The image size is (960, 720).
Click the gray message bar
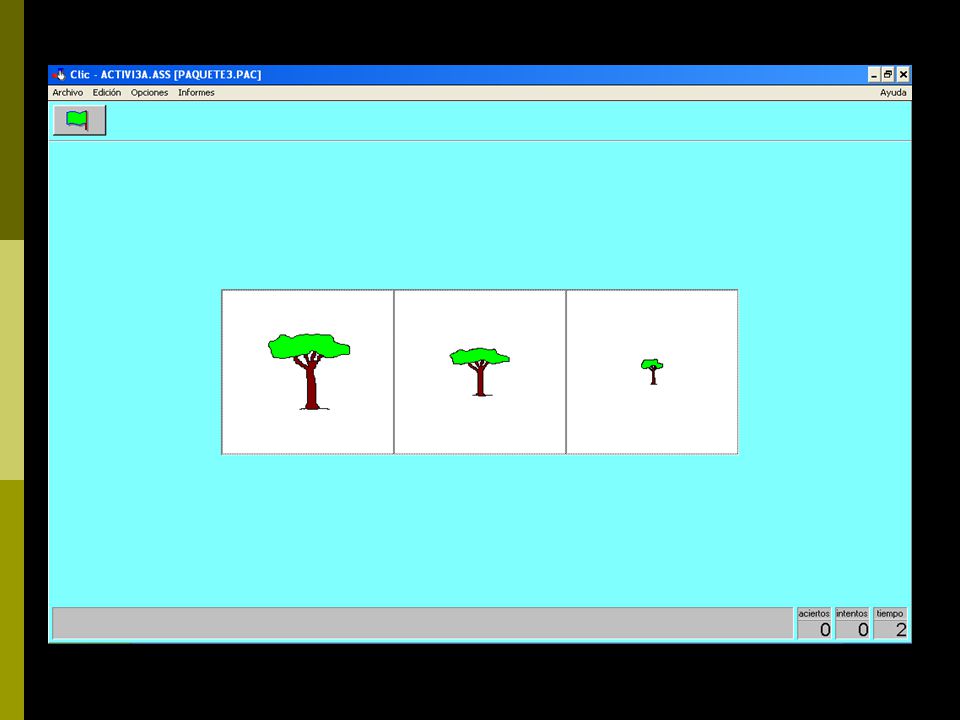coord(422,623)
